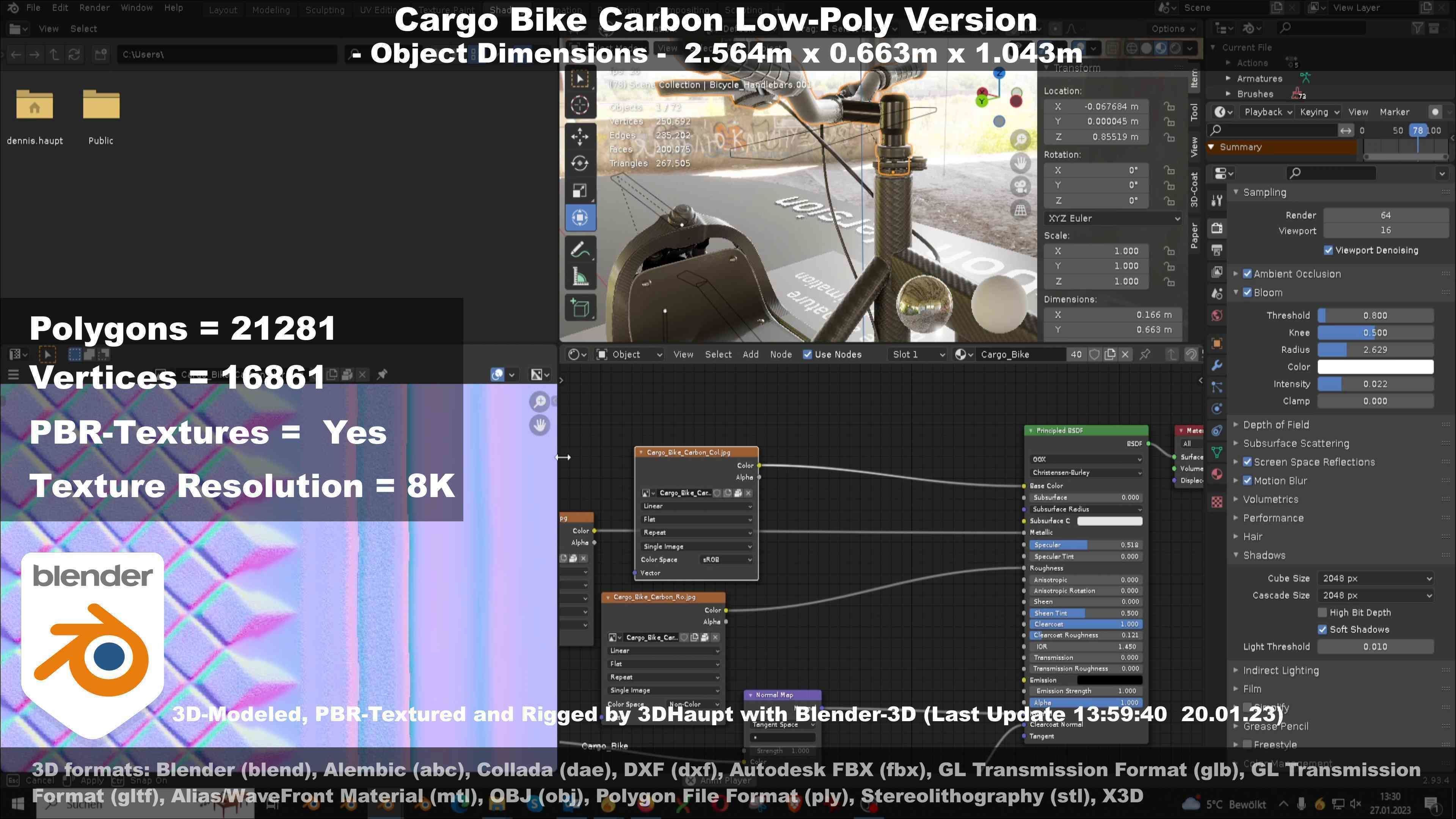Select the Rotate tool in viewport toolbar

(x=580, y=163)
